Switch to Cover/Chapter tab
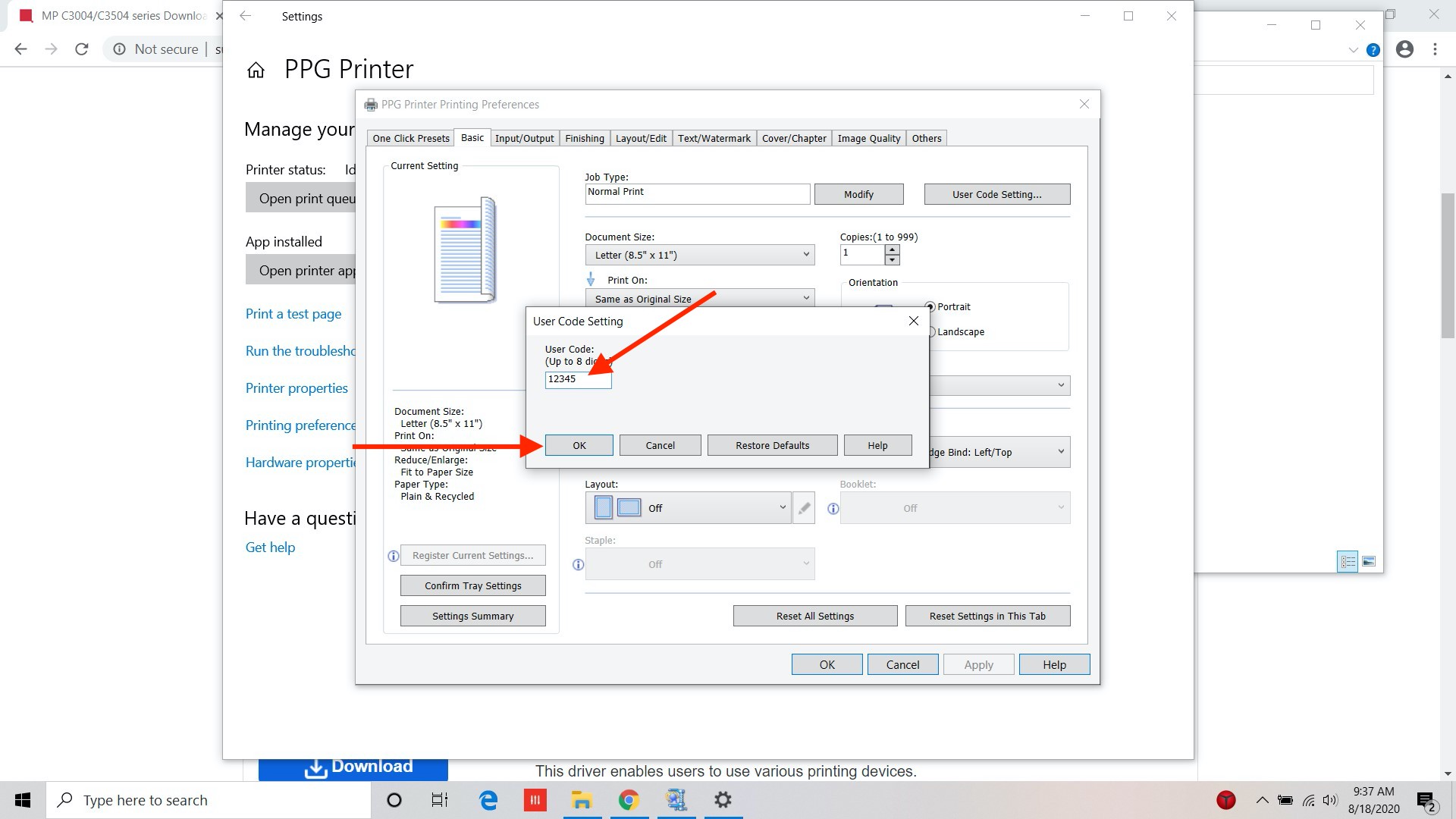 794,138
